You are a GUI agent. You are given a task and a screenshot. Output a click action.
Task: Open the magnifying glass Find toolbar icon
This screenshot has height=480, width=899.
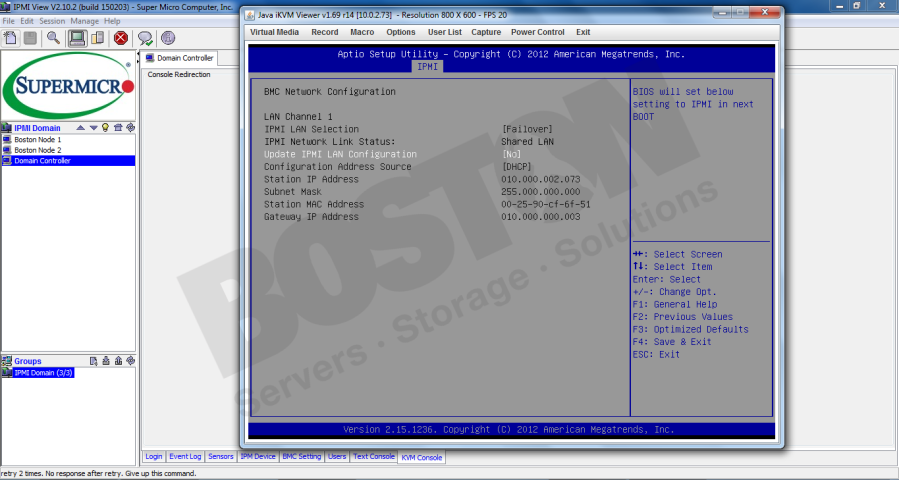point(53,38)
